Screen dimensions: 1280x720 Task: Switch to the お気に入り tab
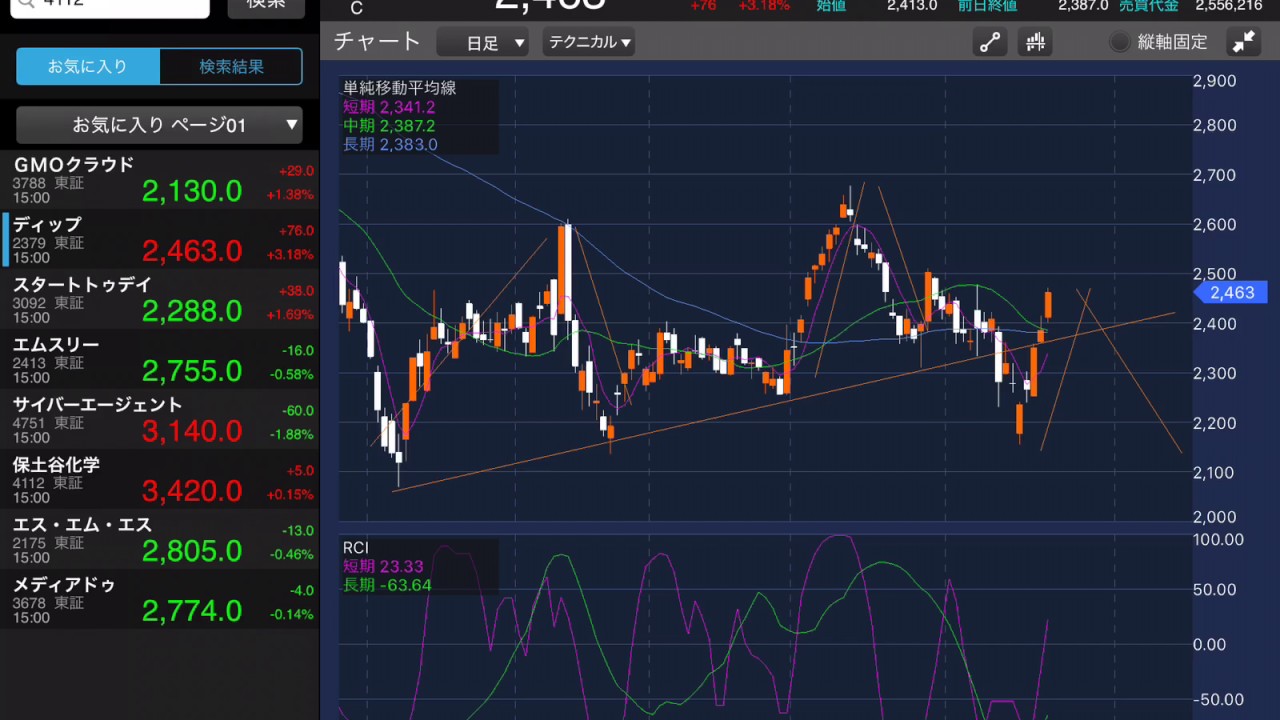[x=88, y=67]
